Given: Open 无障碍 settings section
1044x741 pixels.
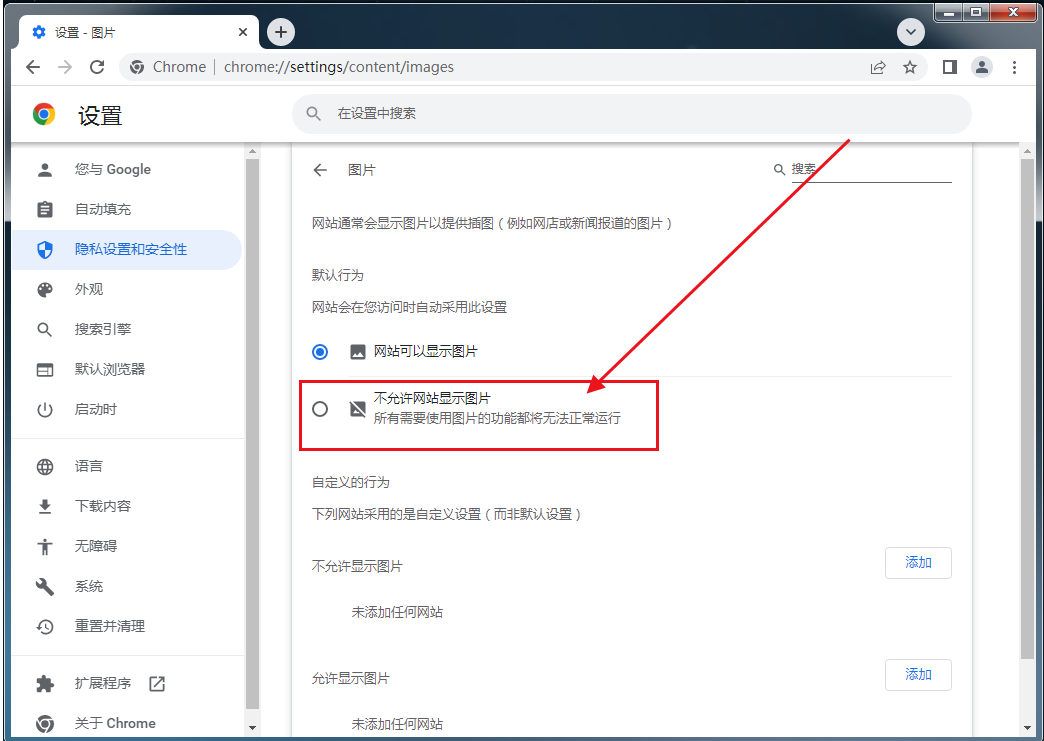Looking at the screenshot, I should (x=127, y=547).
